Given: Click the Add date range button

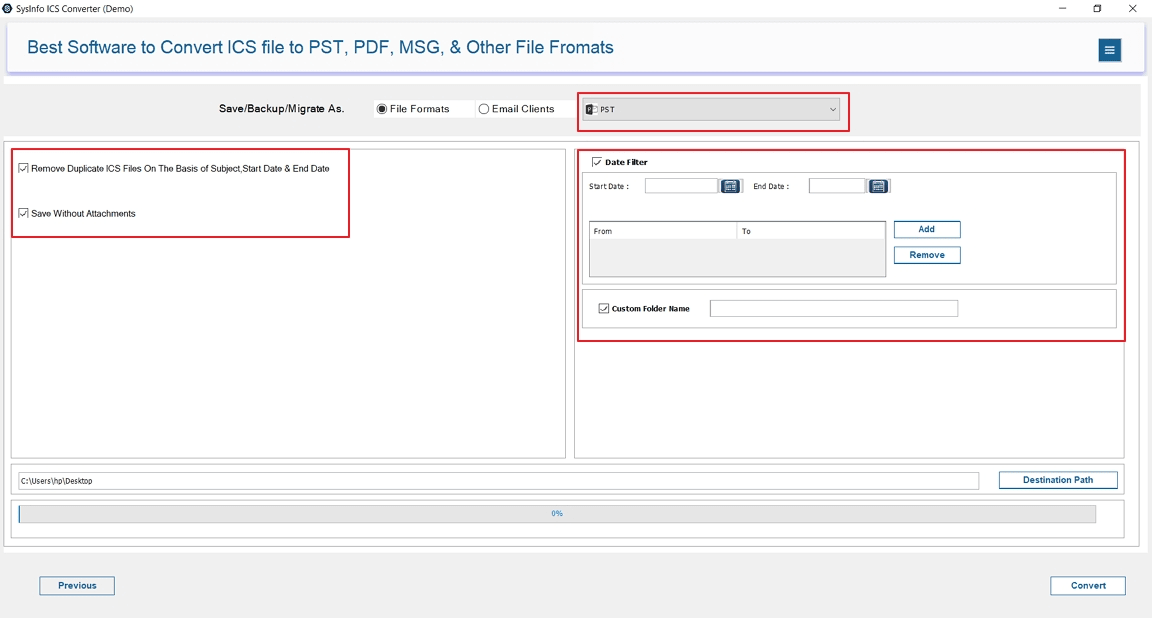Looking at the screenshot, I should 926,229.
